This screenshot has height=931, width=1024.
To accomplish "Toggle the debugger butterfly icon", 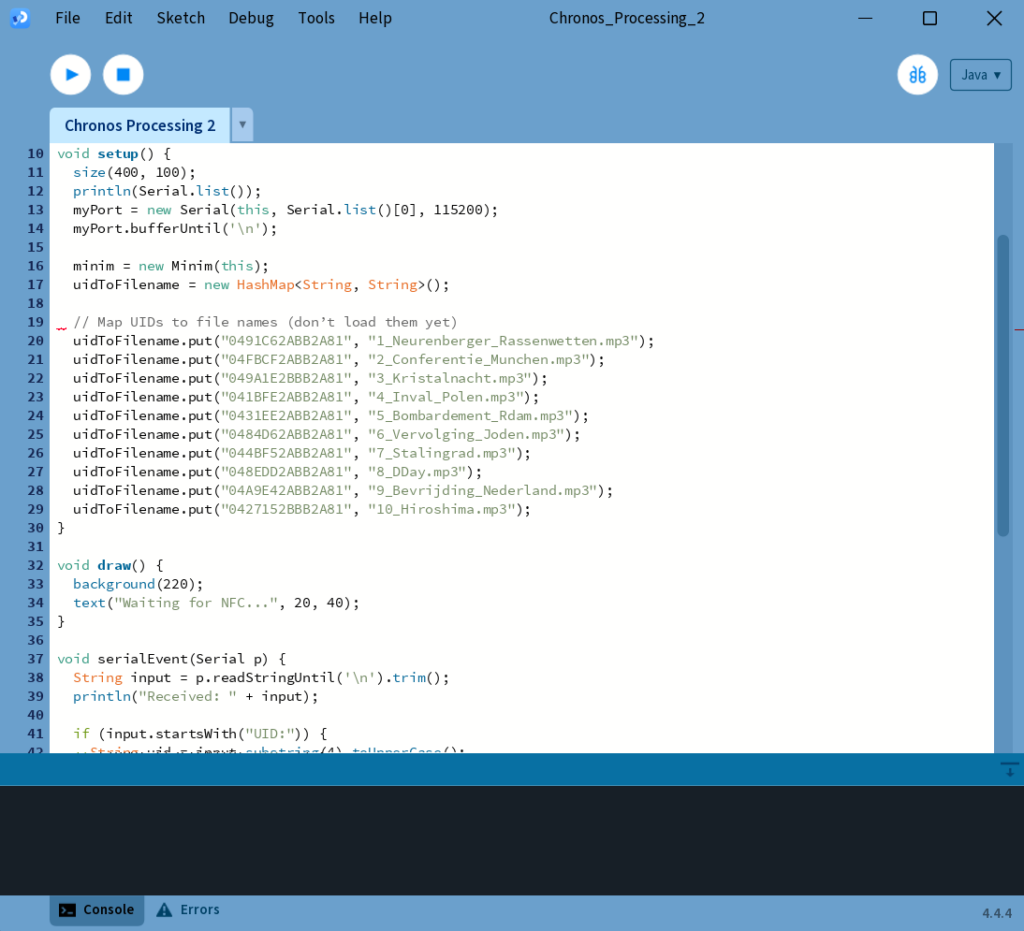I will [918, 75].
